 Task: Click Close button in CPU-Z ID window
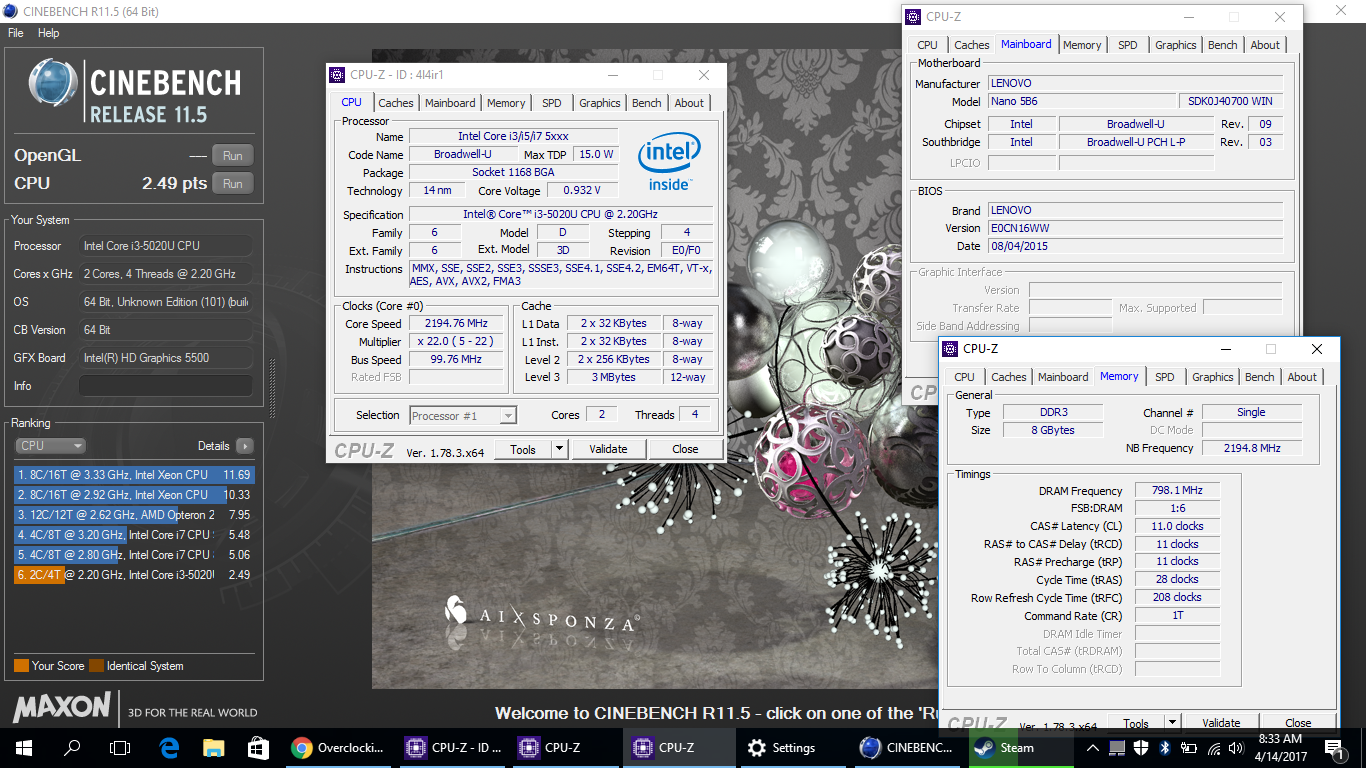pyautogui.click(x=685, y=449)
